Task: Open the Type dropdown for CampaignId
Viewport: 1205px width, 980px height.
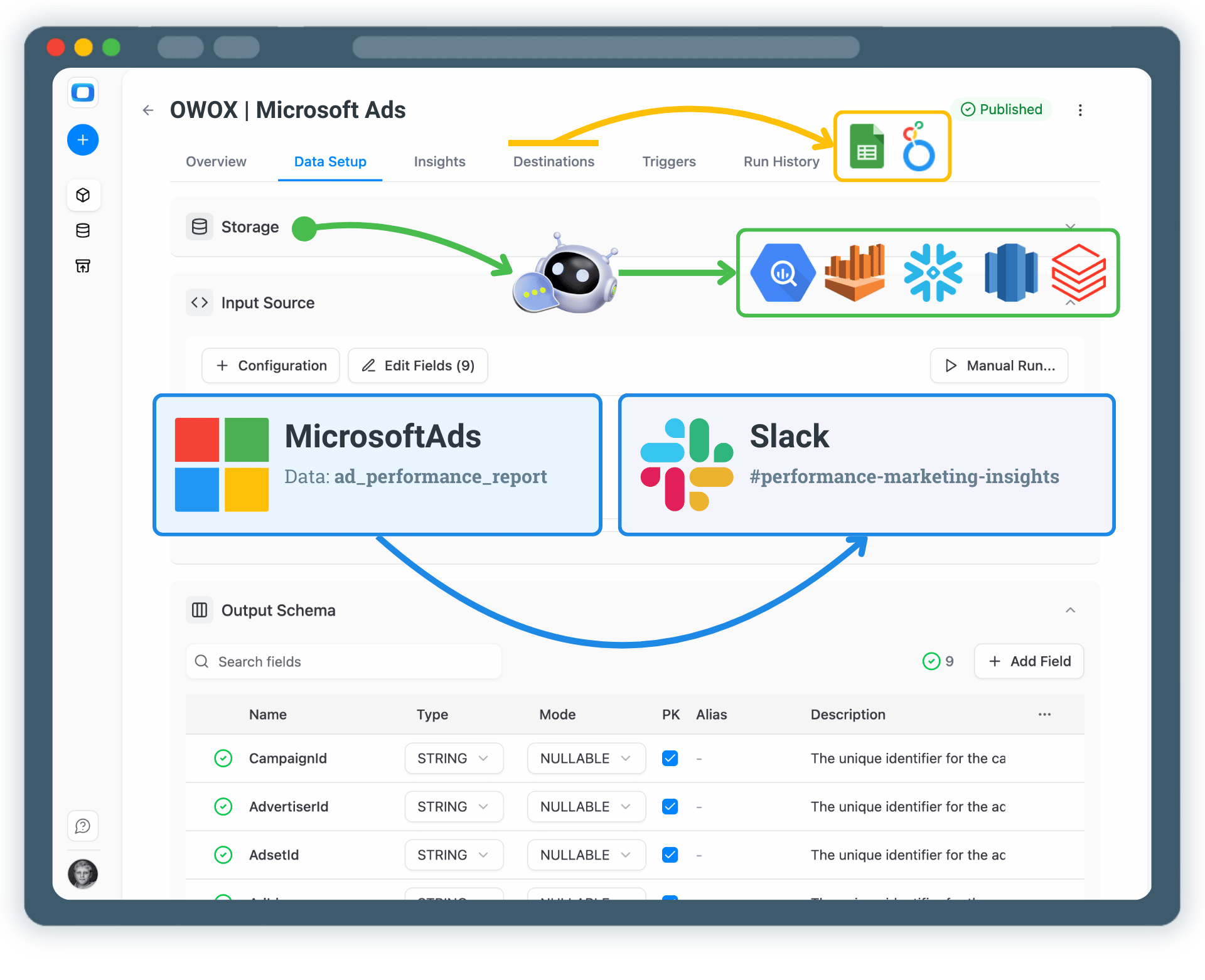Action: click(453, 758)
